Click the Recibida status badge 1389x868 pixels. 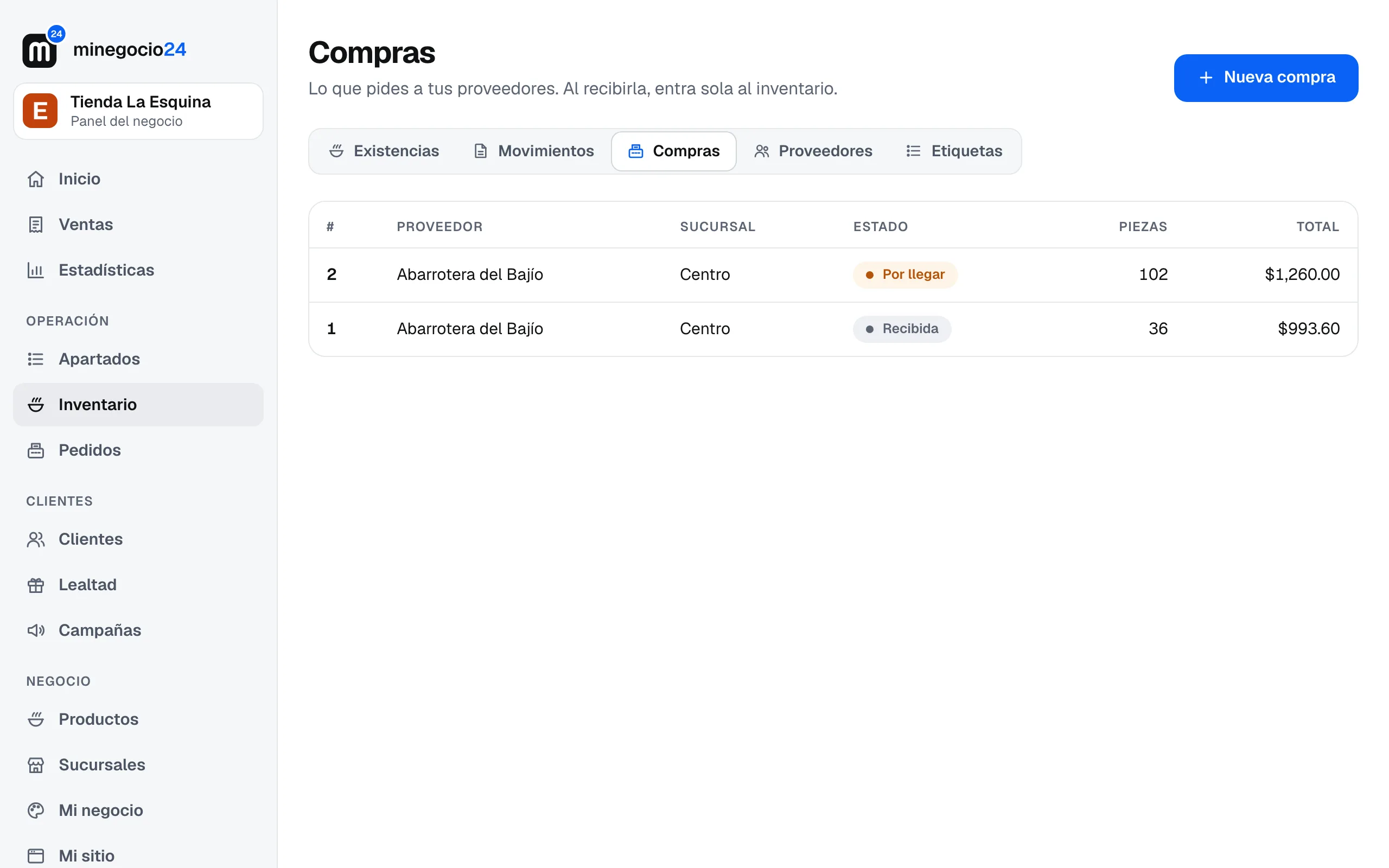click(902, 329)
